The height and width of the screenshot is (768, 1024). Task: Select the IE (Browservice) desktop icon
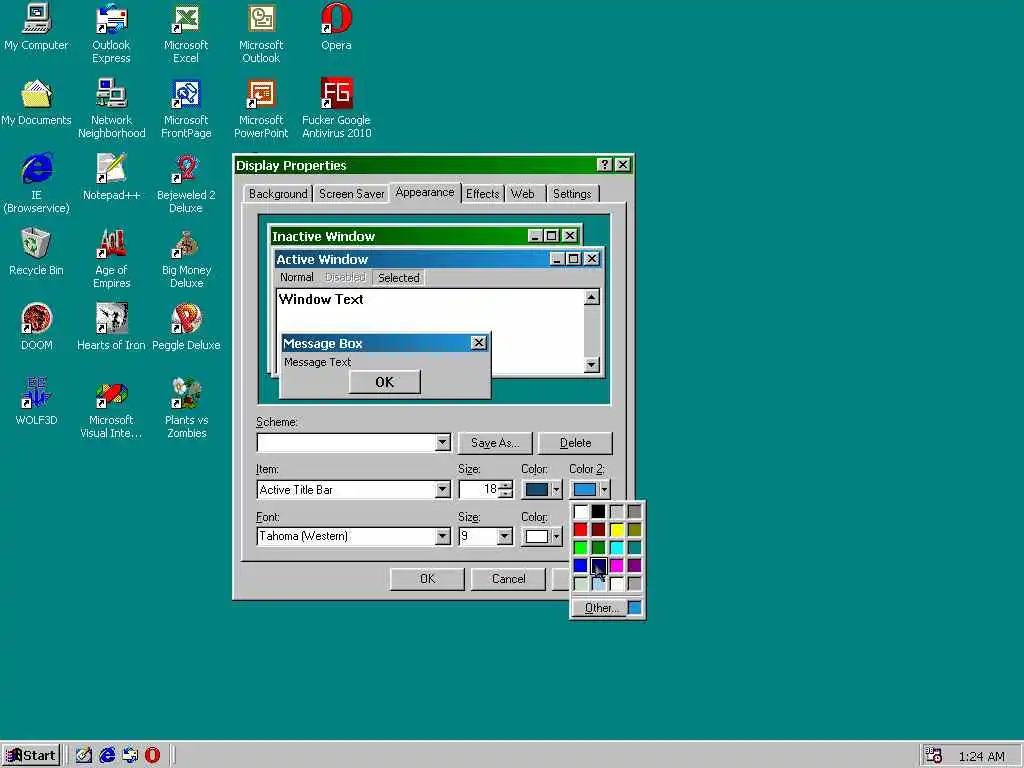(x=36, y=183)
